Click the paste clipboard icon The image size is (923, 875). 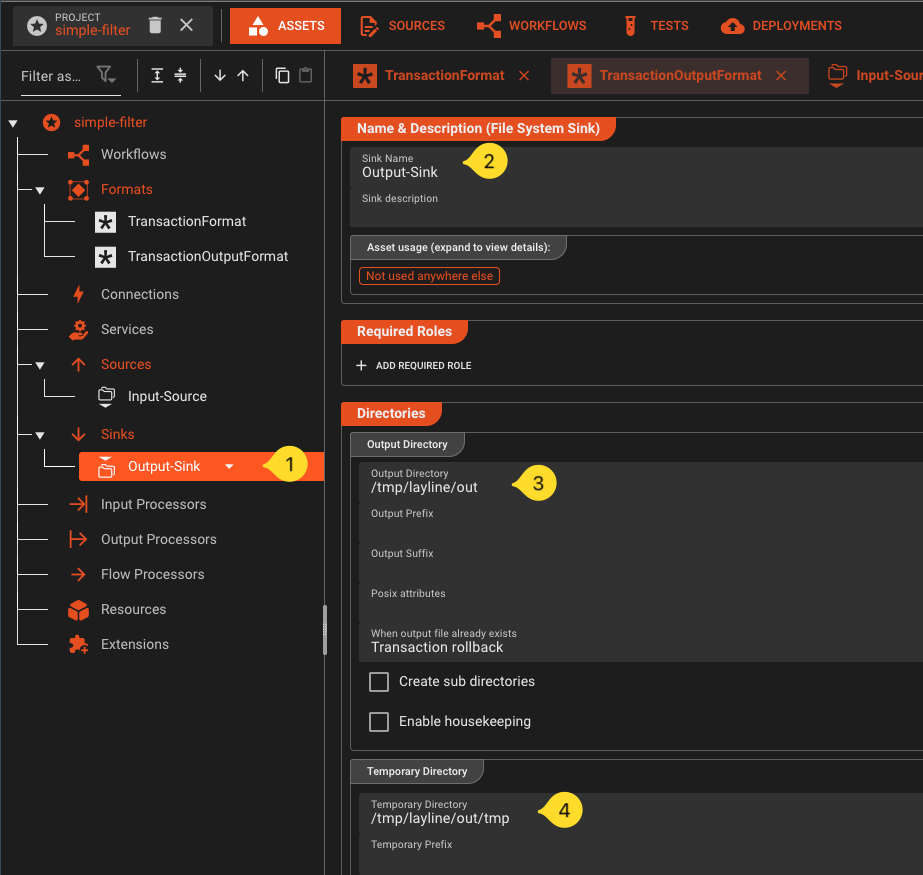306,76
